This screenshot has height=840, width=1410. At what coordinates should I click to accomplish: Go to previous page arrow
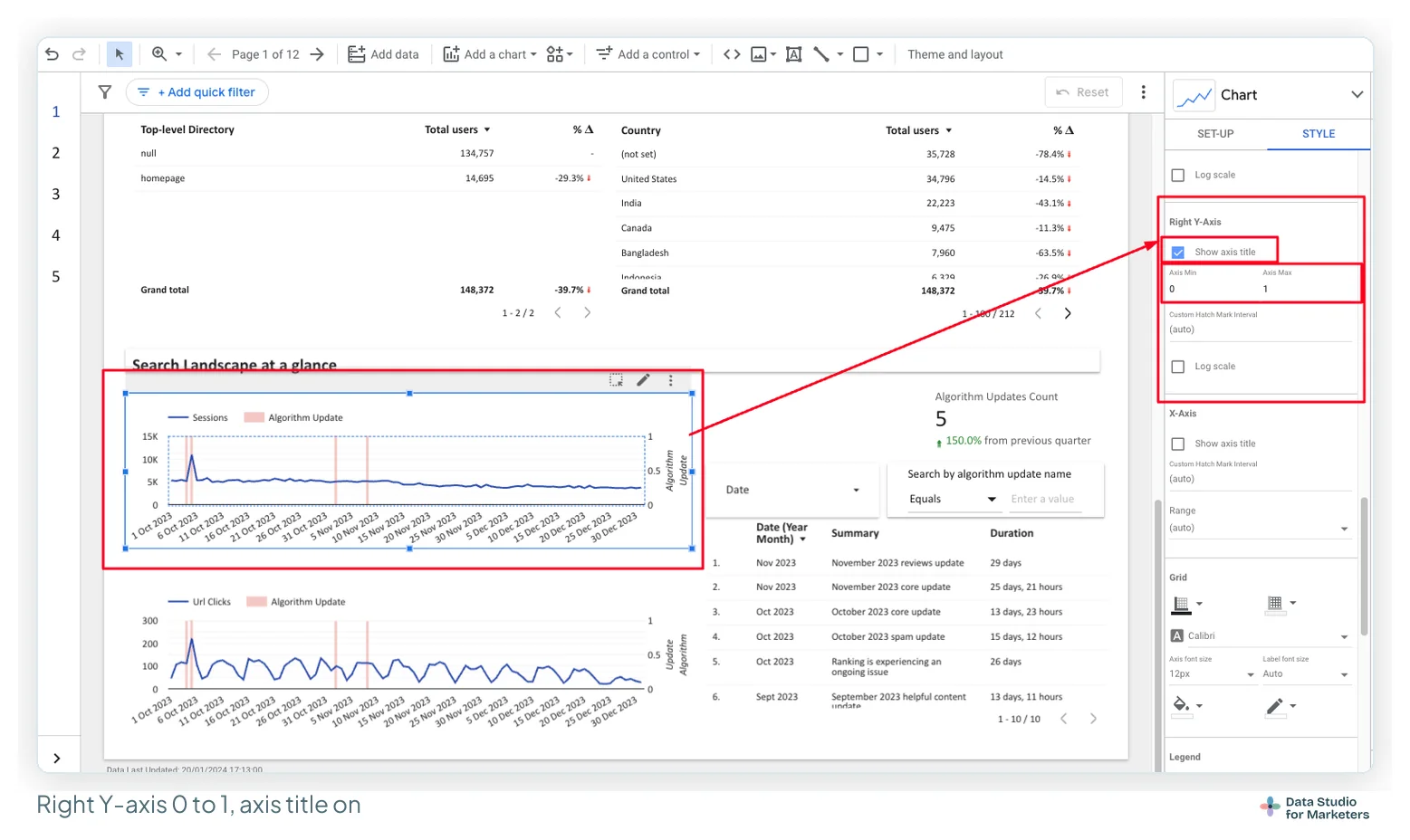(x=214, y=54)
